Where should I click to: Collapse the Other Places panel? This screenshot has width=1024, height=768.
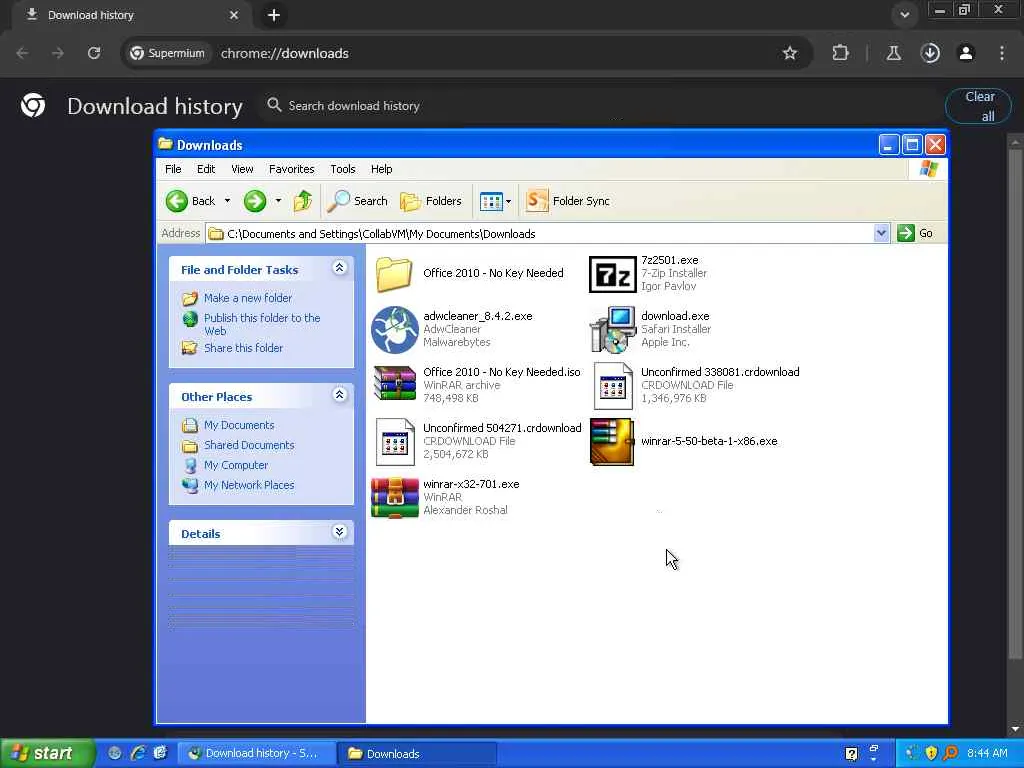pos(340,394)
